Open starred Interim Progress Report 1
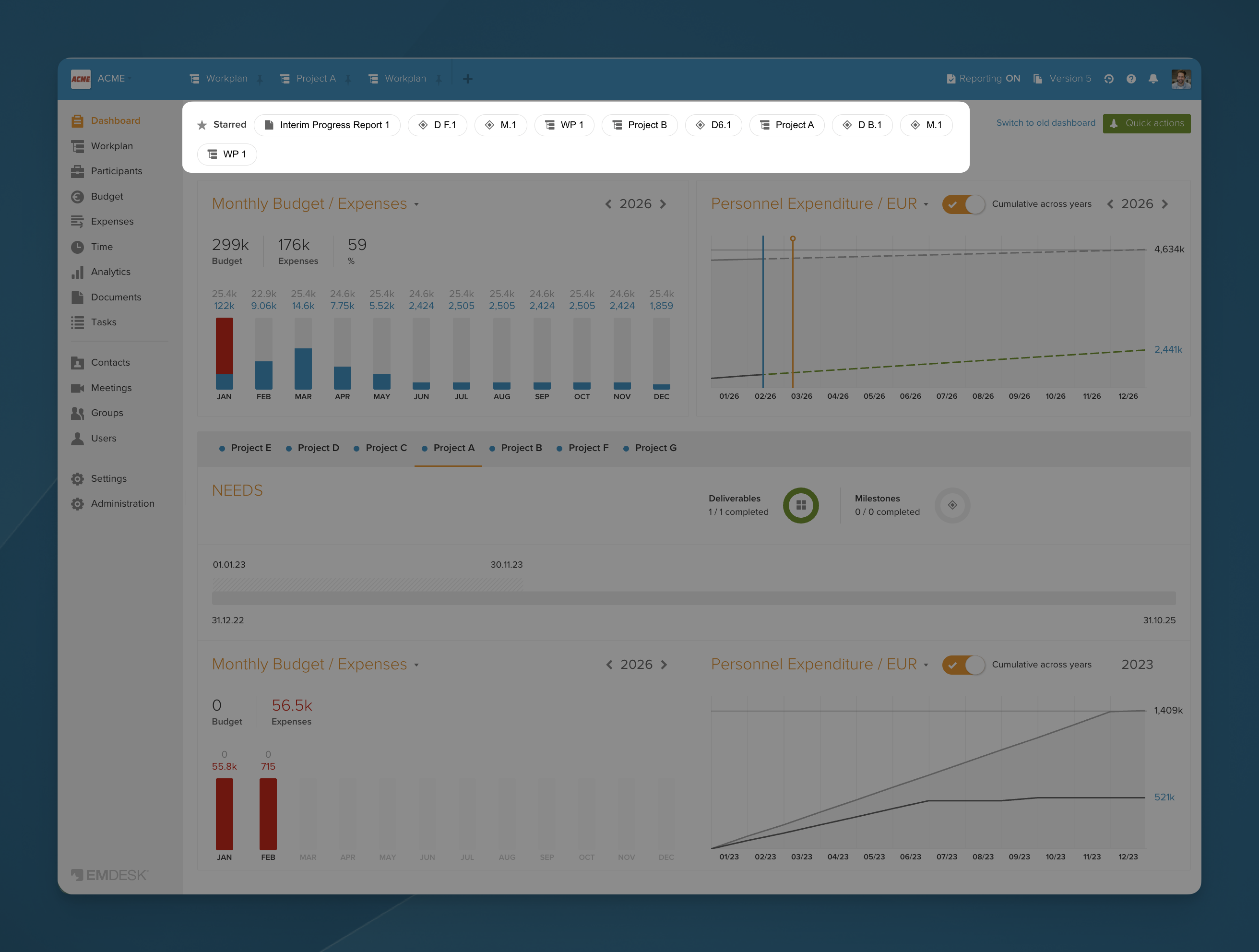The width and height of the screenshot is (1259, 952). coord(327,125)
